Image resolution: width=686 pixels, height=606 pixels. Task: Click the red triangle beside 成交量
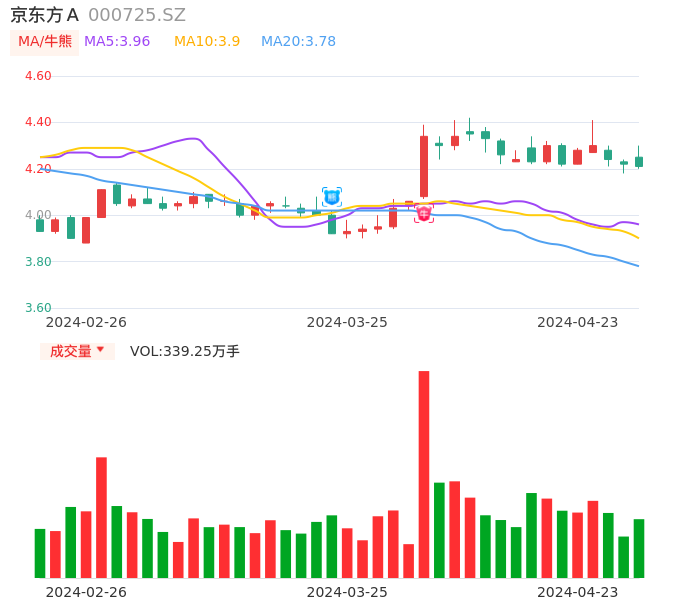pyautogui.click(x=100, y=350)
